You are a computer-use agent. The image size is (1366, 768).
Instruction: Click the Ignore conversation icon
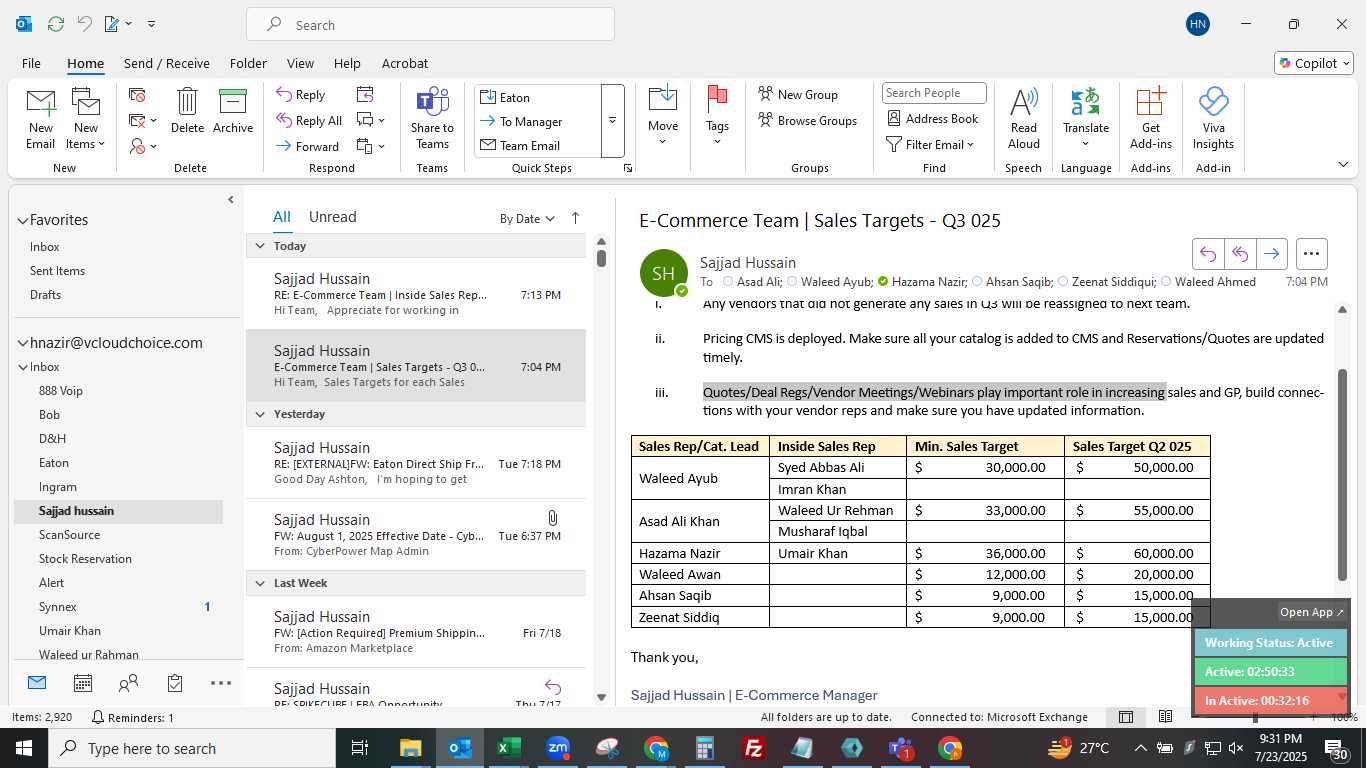click(x=137, y=95)
